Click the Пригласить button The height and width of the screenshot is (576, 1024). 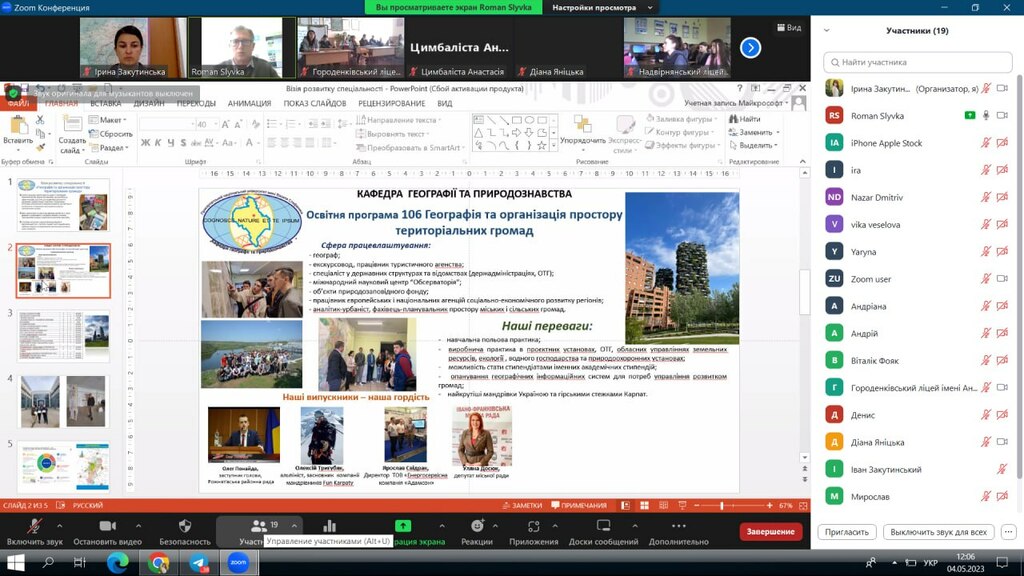coord(846,532)
